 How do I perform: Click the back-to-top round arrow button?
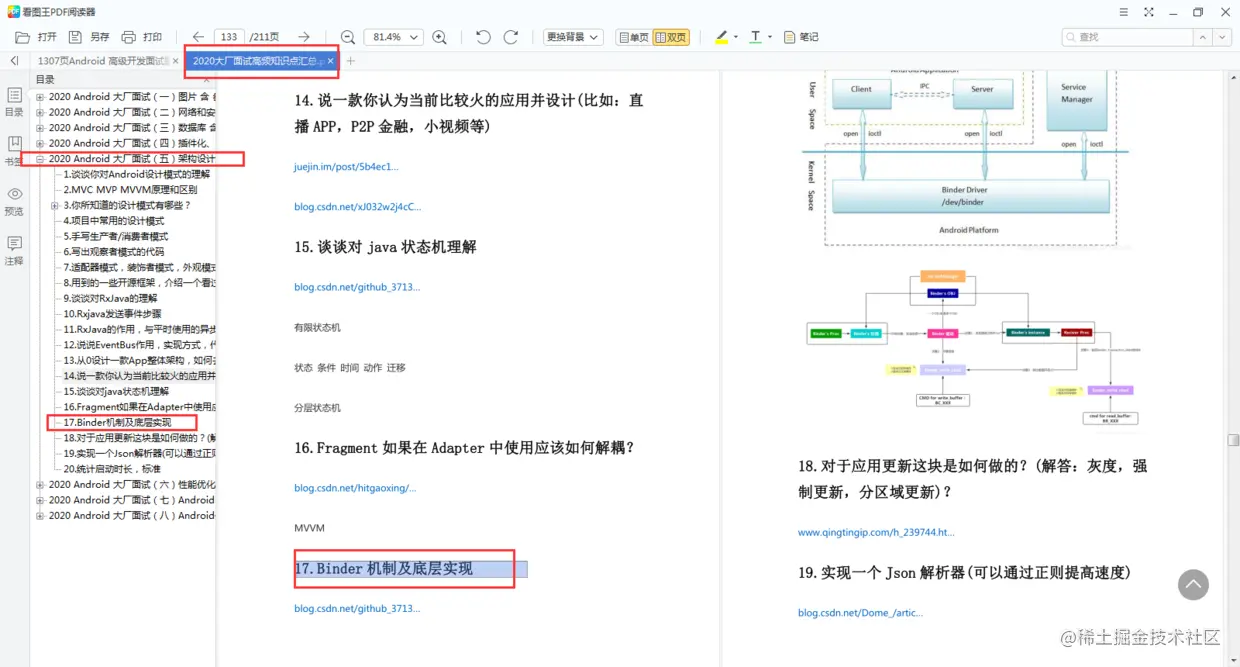point(1193,585)
